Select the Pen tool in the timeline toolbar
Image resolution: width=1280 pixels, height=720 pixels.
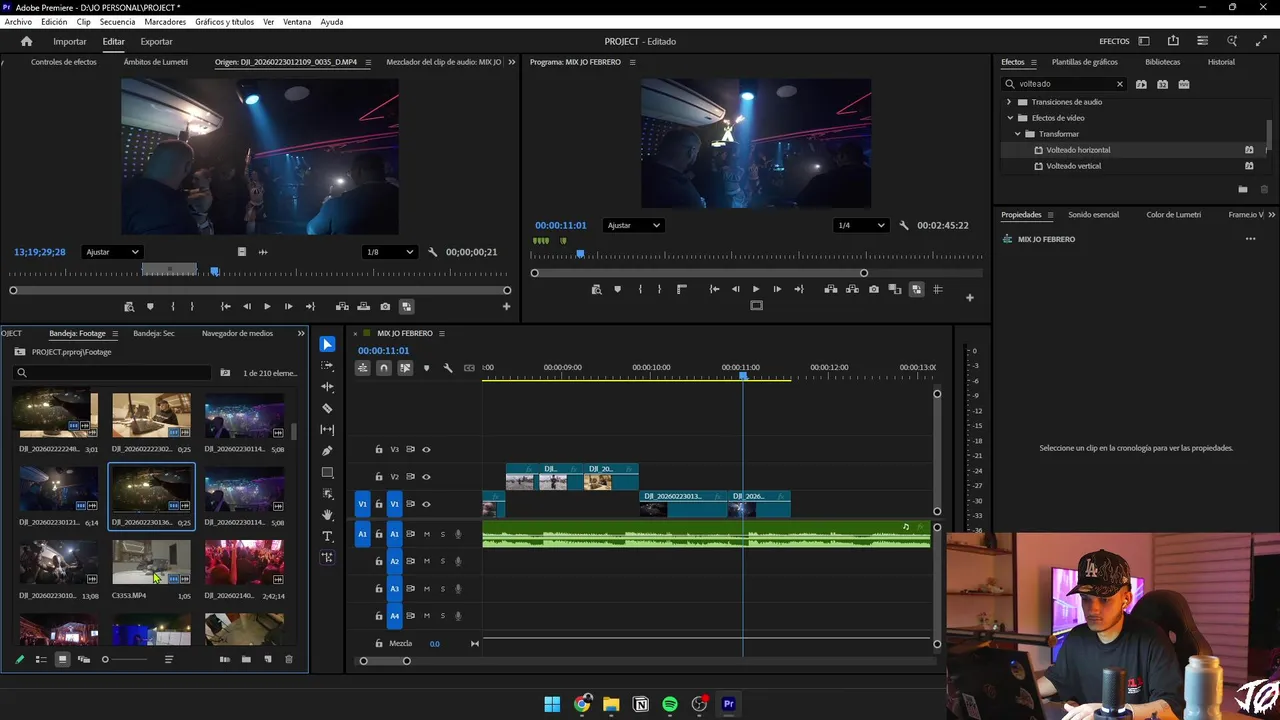(327, 451)
